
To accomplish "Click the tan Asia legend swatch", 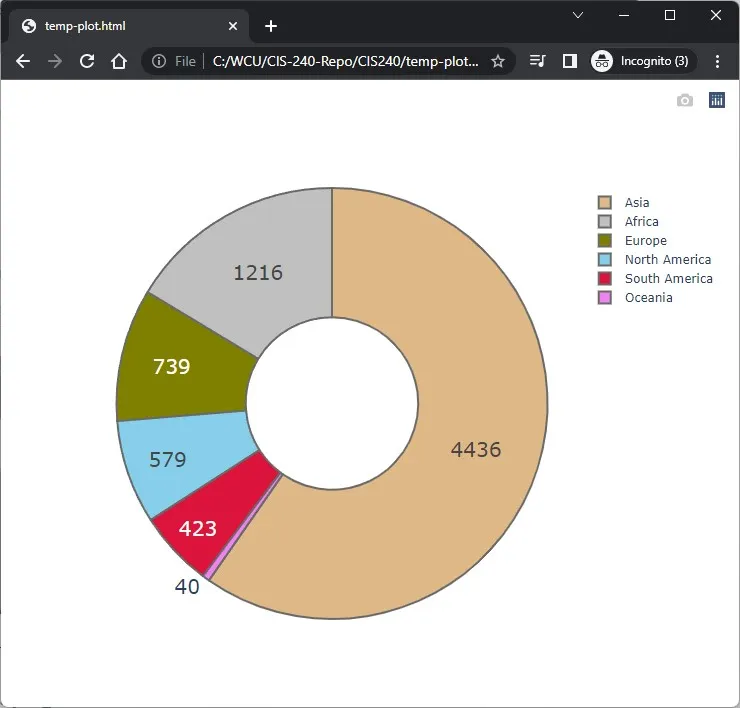I will click(605, 202).
